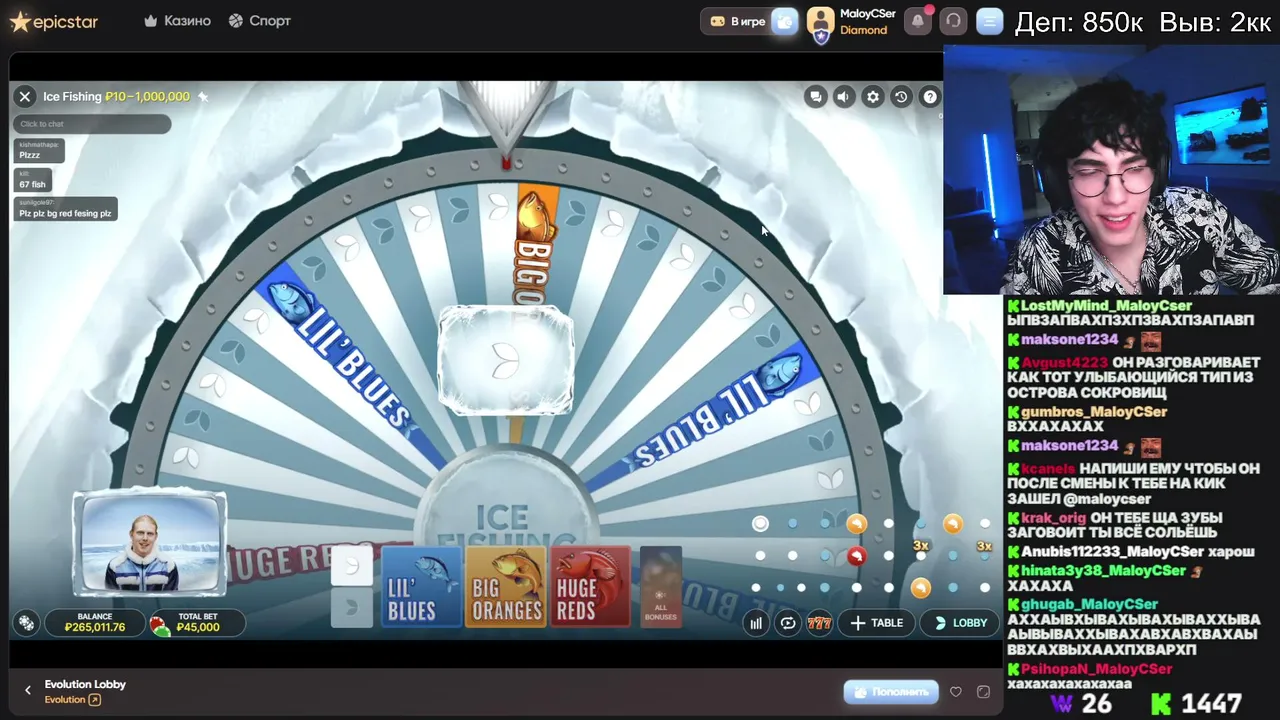Click the lower white leaf bet spot
The image size is (1280, 720).
(x=352, y=608)
